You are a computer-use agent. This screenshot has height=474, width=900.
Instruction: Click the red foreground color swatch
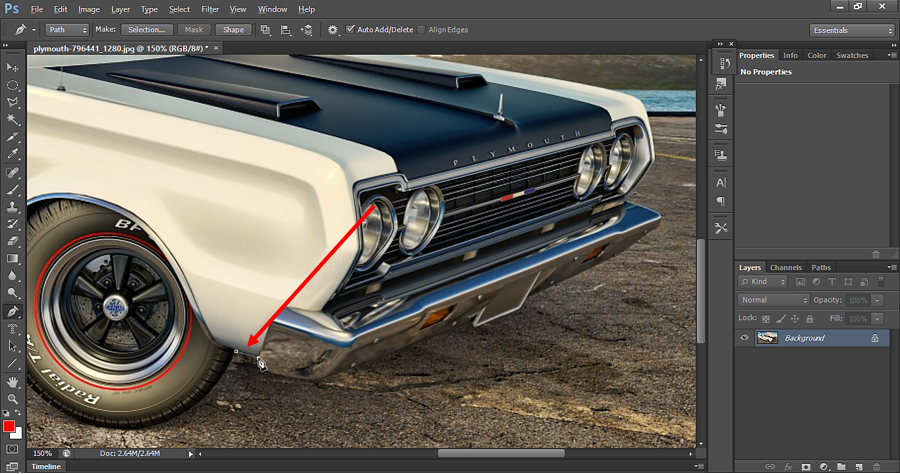[x=9, y=426]
